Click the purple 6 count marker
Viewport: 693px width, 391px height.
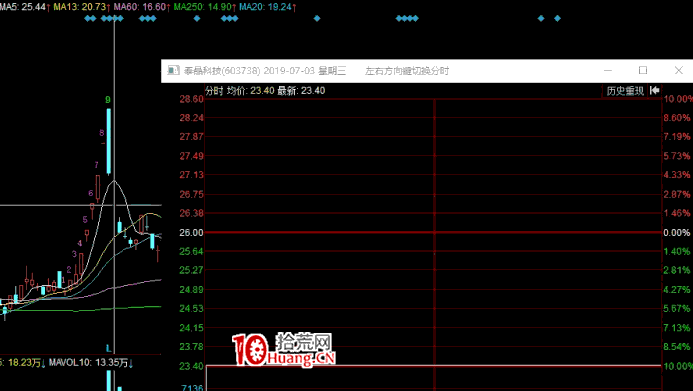91,193
